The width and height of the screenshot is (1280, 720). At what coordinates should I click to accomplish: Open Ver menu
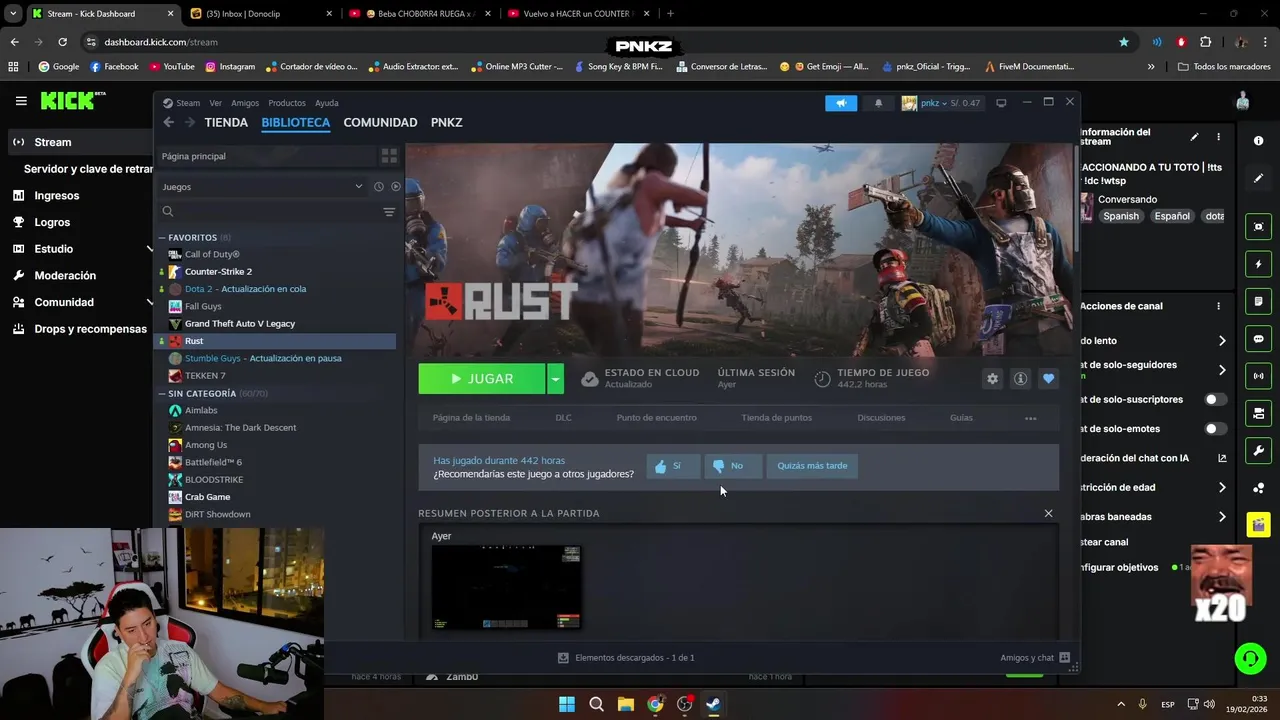[x=215, y=103]
